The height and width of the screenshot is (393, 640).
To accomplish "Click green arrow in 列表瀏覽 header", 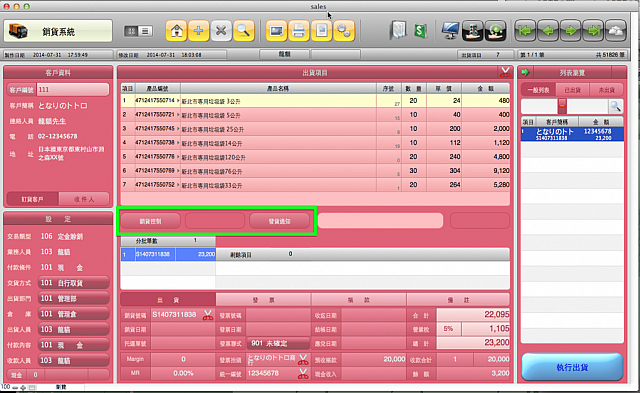I will pyautogui.click(x=526, y=72).
